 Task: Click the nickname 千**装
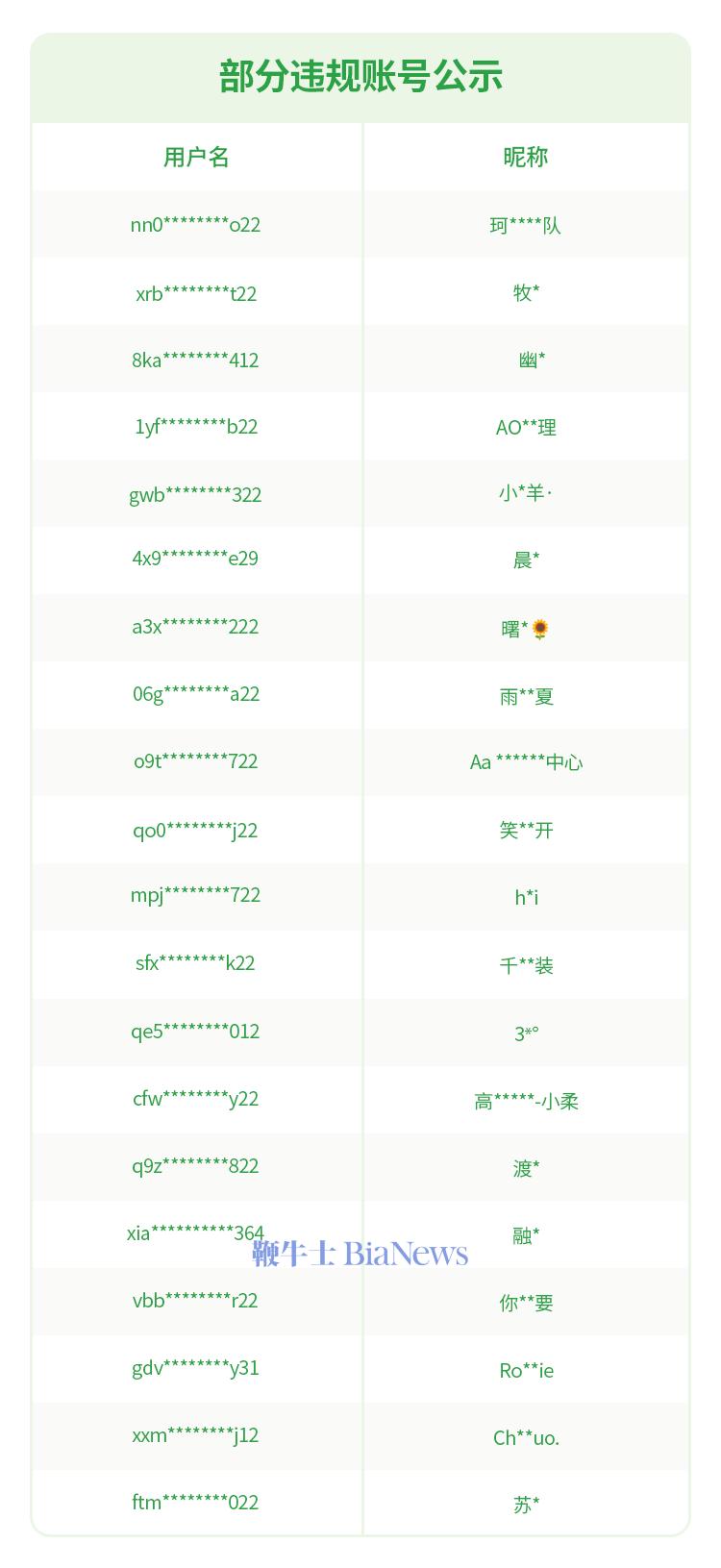pos(526,965)
